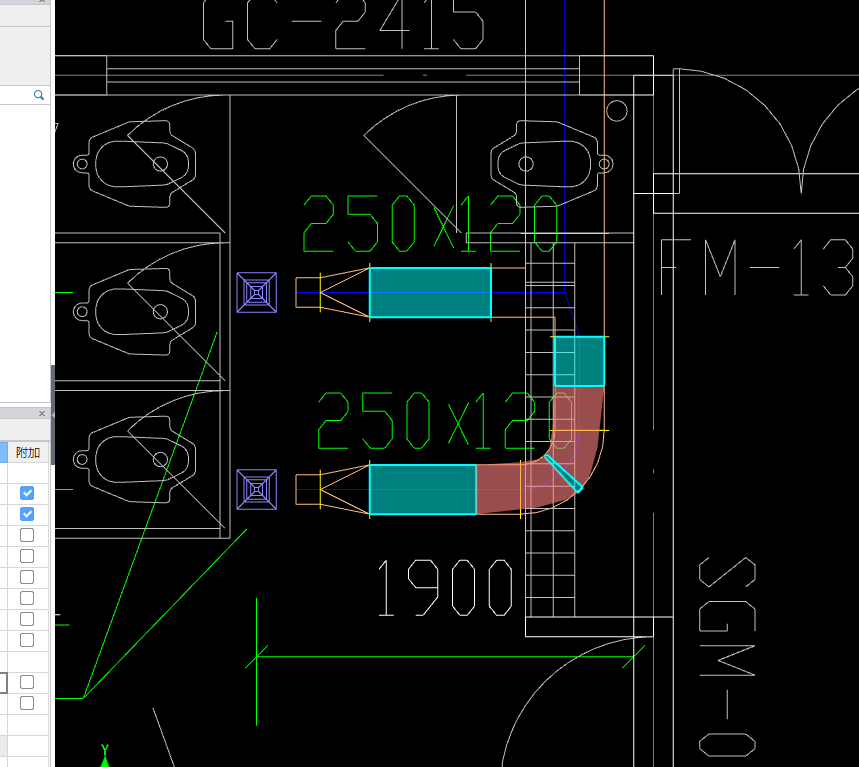The width and height of the screenshot is (859, 767).
Task: Click the magnifier search icon in left panel
Action: [x=39, y=95]
